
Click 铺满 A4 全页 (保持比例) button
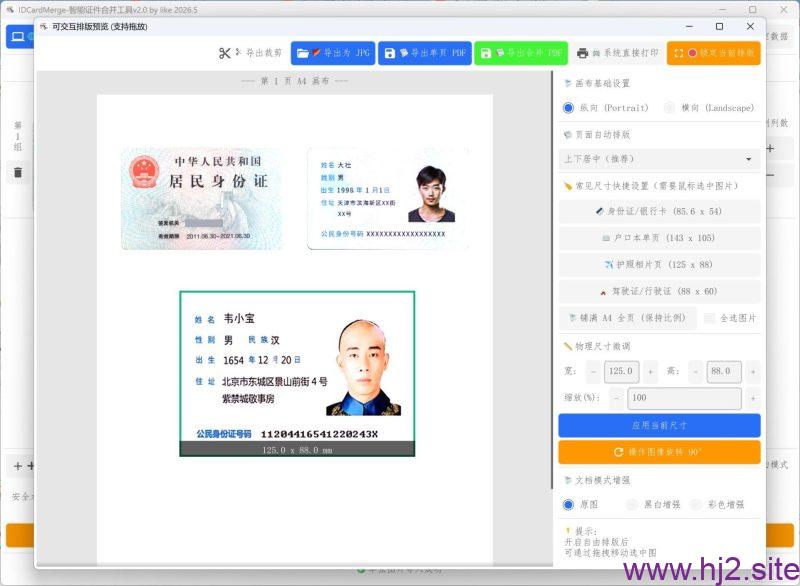(627, 318)
